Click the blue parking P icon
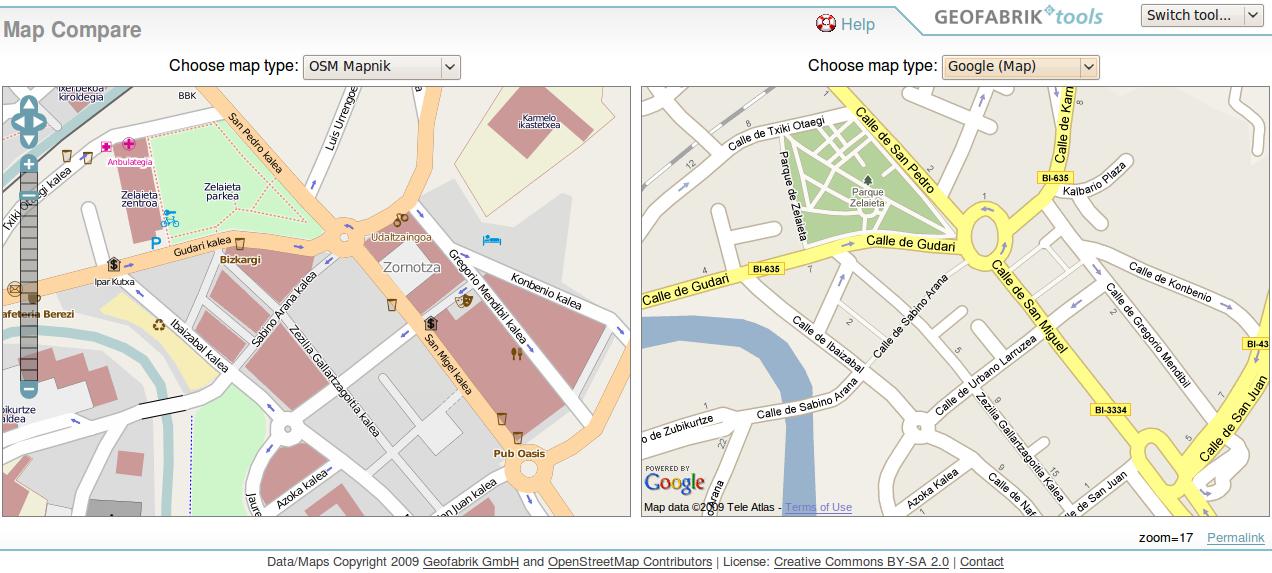This screenshot has height=573, width=1272. [x=156, y=242]
